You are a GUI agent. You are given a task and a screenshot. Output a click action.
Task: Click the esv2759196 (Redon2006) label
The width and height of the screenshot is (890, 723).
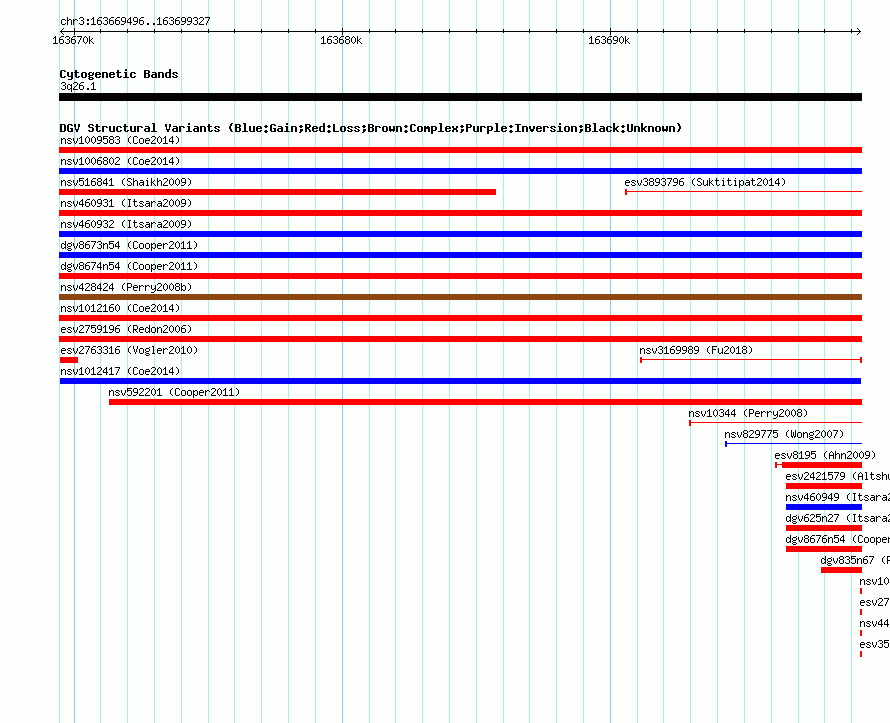pos(126,329)
